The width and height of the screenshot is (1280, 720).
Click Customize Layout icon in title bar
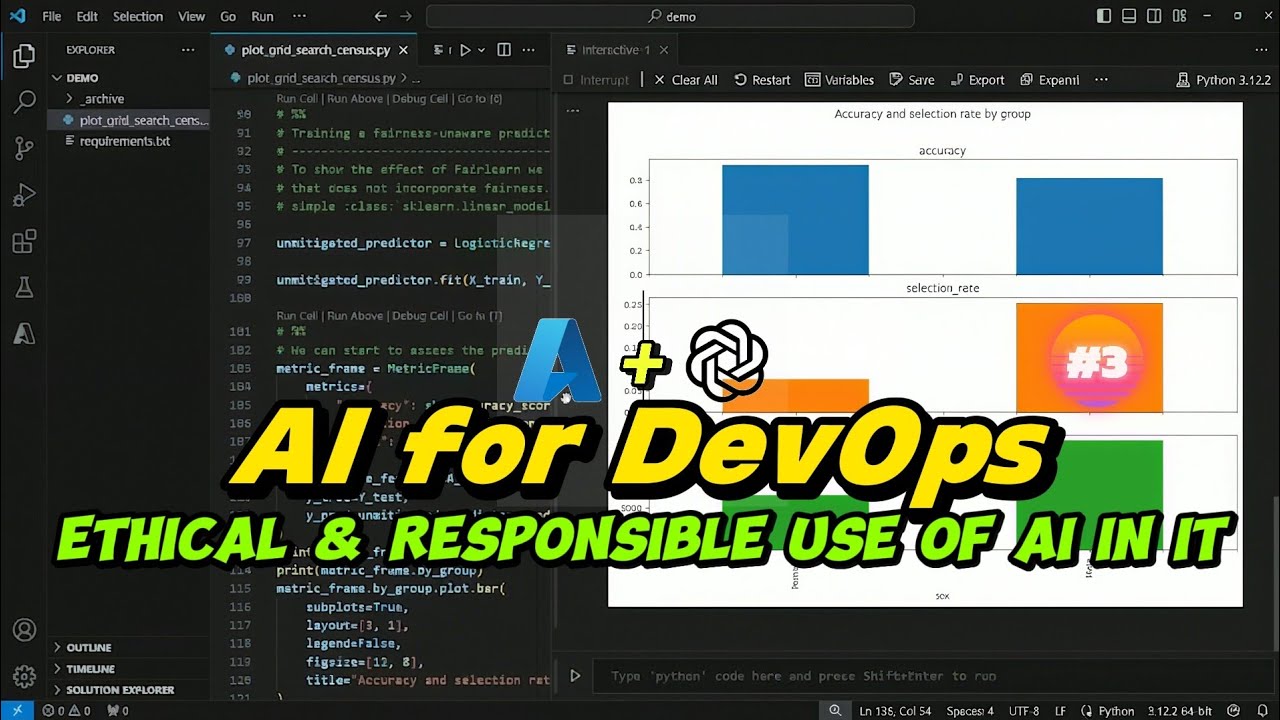(x=1180, y=16)
